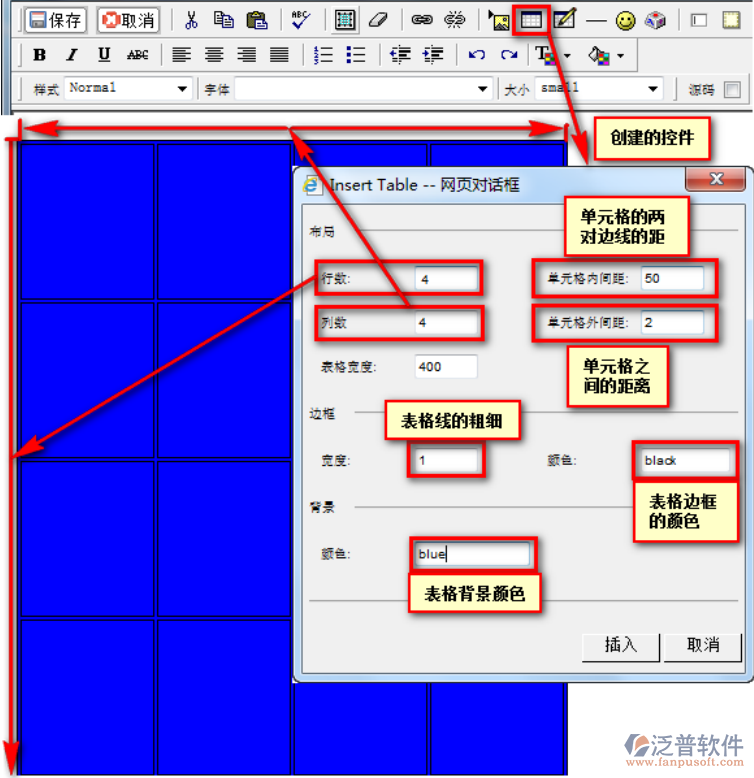754x778 pixels.
Task: Click the 保存 save button
Action: coord(56,20)
